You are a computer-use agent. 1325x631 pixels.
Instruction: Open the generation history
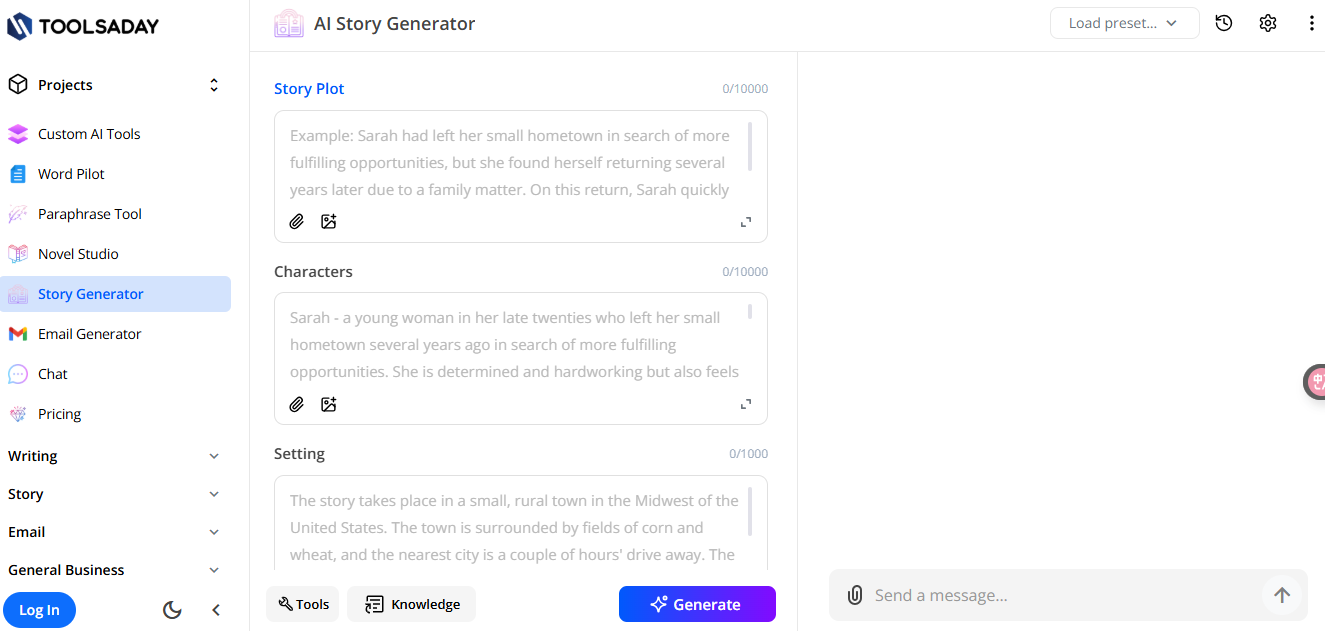1223,22
